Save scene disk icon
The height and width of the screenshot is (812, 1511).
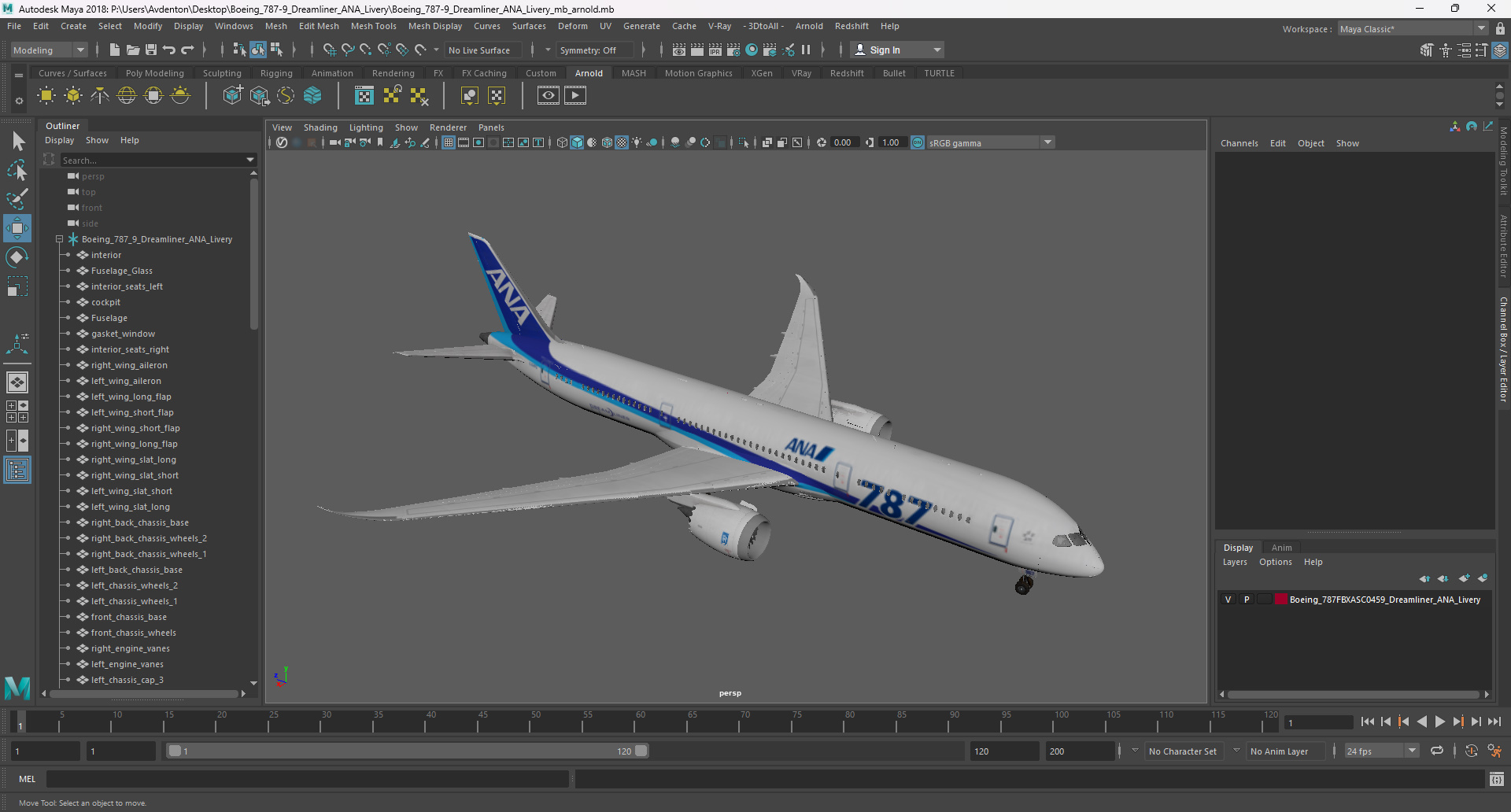point(151,50)
